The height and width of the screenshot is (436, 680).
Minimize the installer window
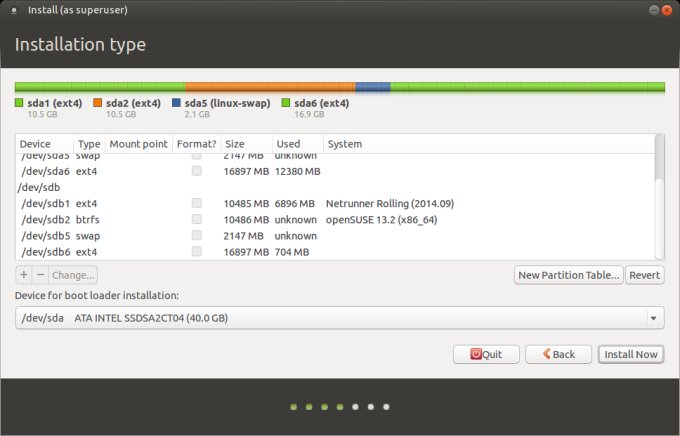point(654,10)
